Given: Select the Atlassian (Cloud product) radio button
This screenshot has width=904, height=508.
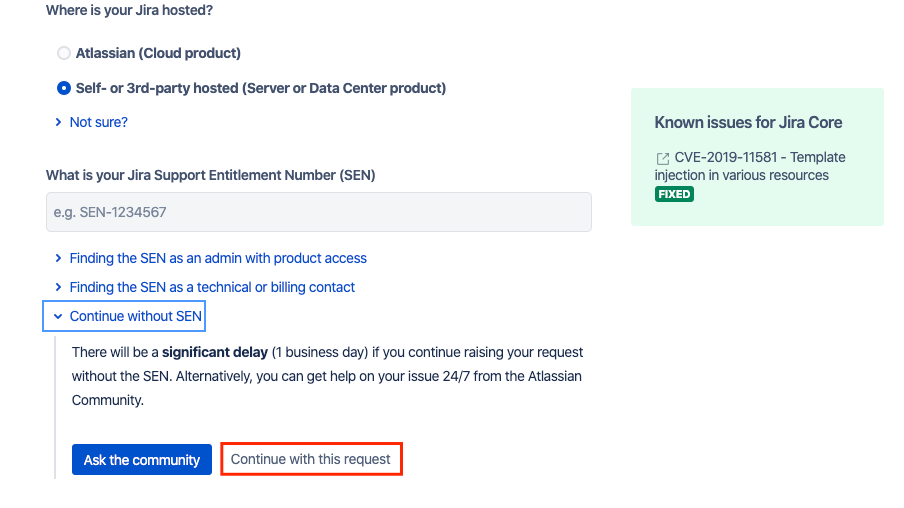Looking at the screenshot, I should point(64,53).
